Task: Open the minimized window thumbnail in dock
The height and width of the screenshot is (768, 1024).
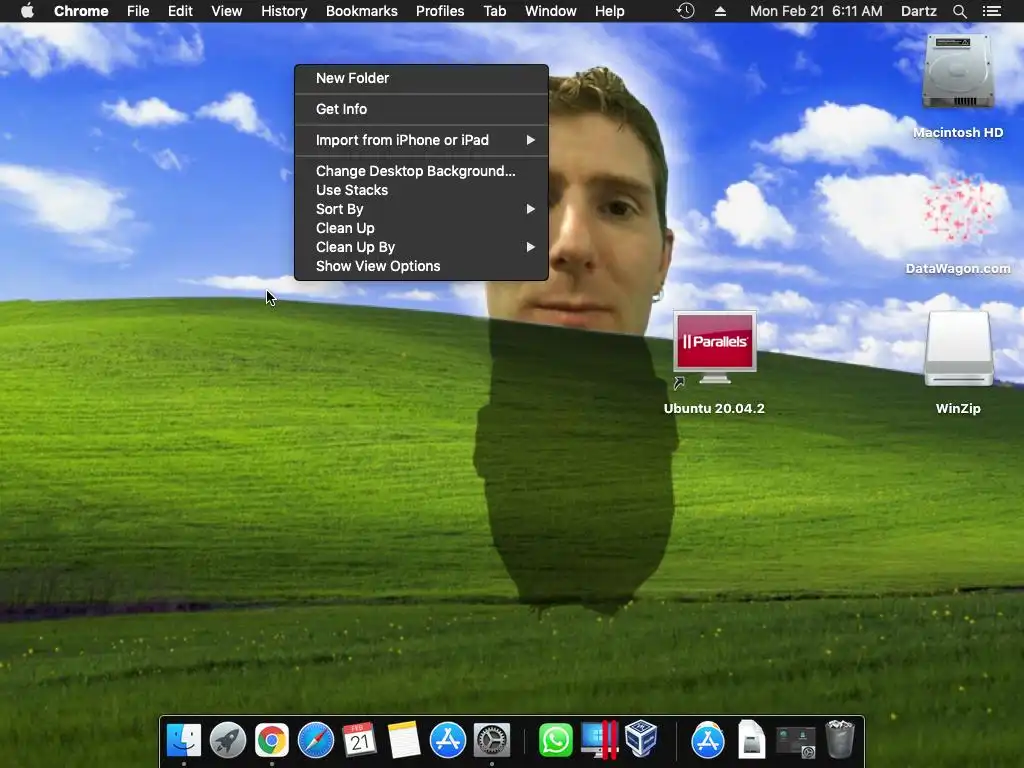Action: (795, 742)
